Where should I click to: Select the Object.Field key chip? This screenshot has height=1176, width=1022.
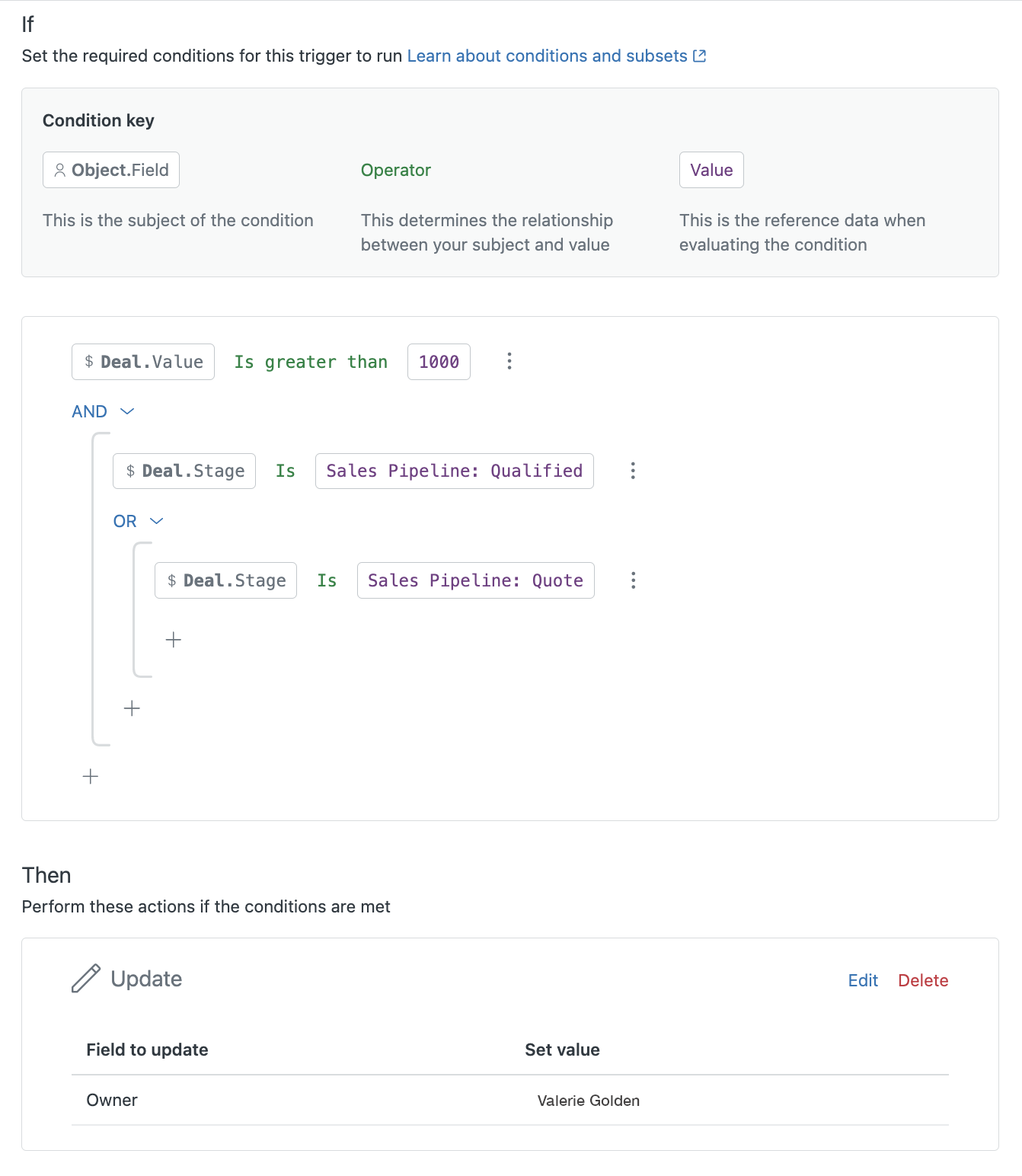(x=111, y=170)
